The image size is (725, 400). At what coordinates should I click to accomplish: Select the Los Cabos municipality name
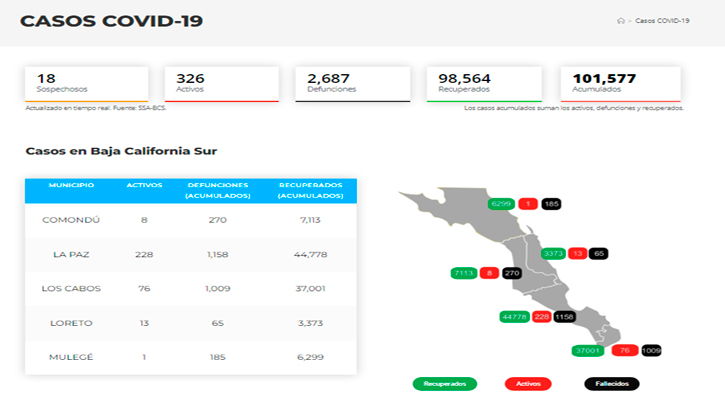coord(71,289)
